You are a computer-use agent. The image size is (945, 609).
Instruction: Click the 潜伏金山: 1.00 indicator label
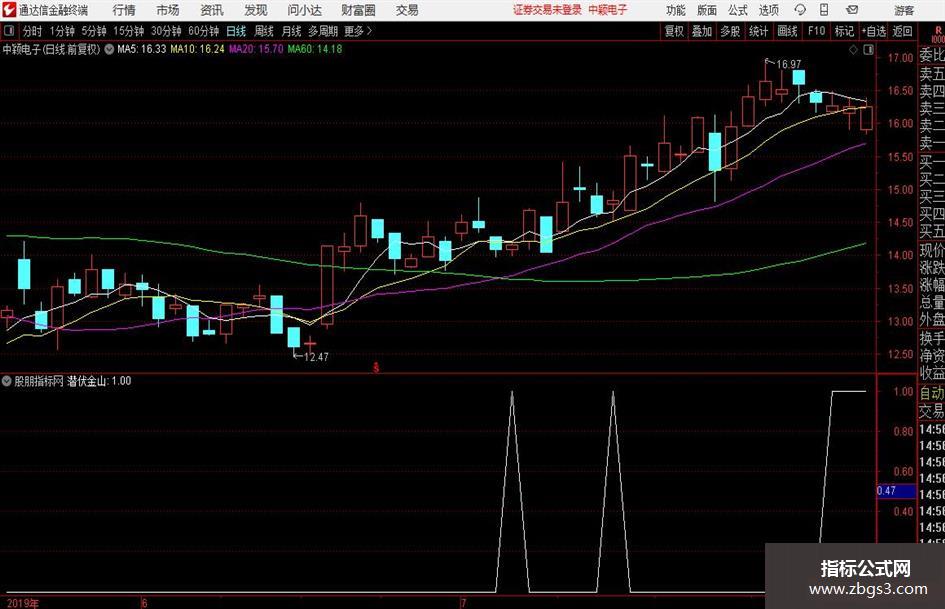[99, 381]
